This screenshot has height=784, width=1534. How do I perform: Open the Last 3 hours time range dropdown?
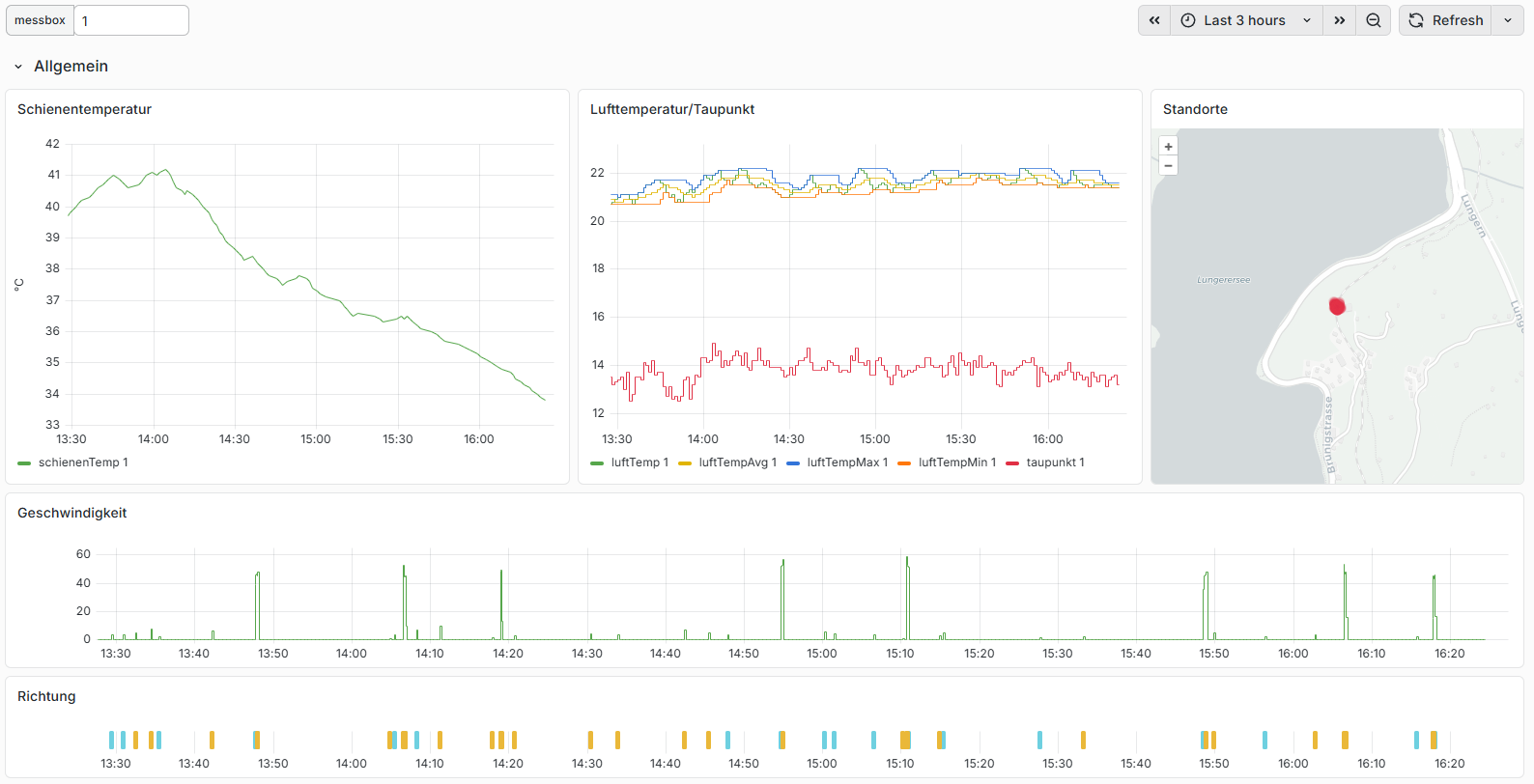click(1247, 20)
